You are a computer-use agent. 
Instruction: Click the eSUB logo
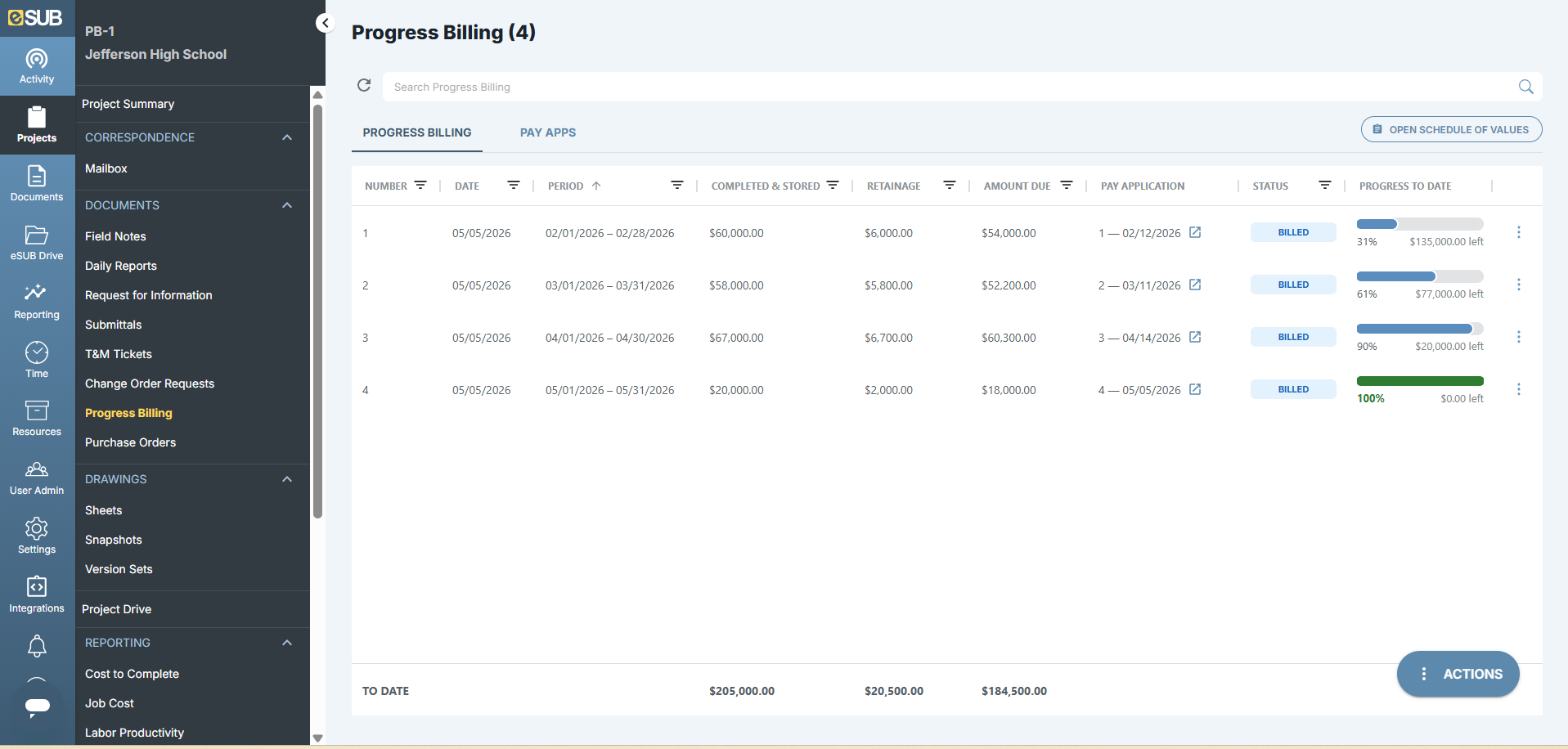35,17
